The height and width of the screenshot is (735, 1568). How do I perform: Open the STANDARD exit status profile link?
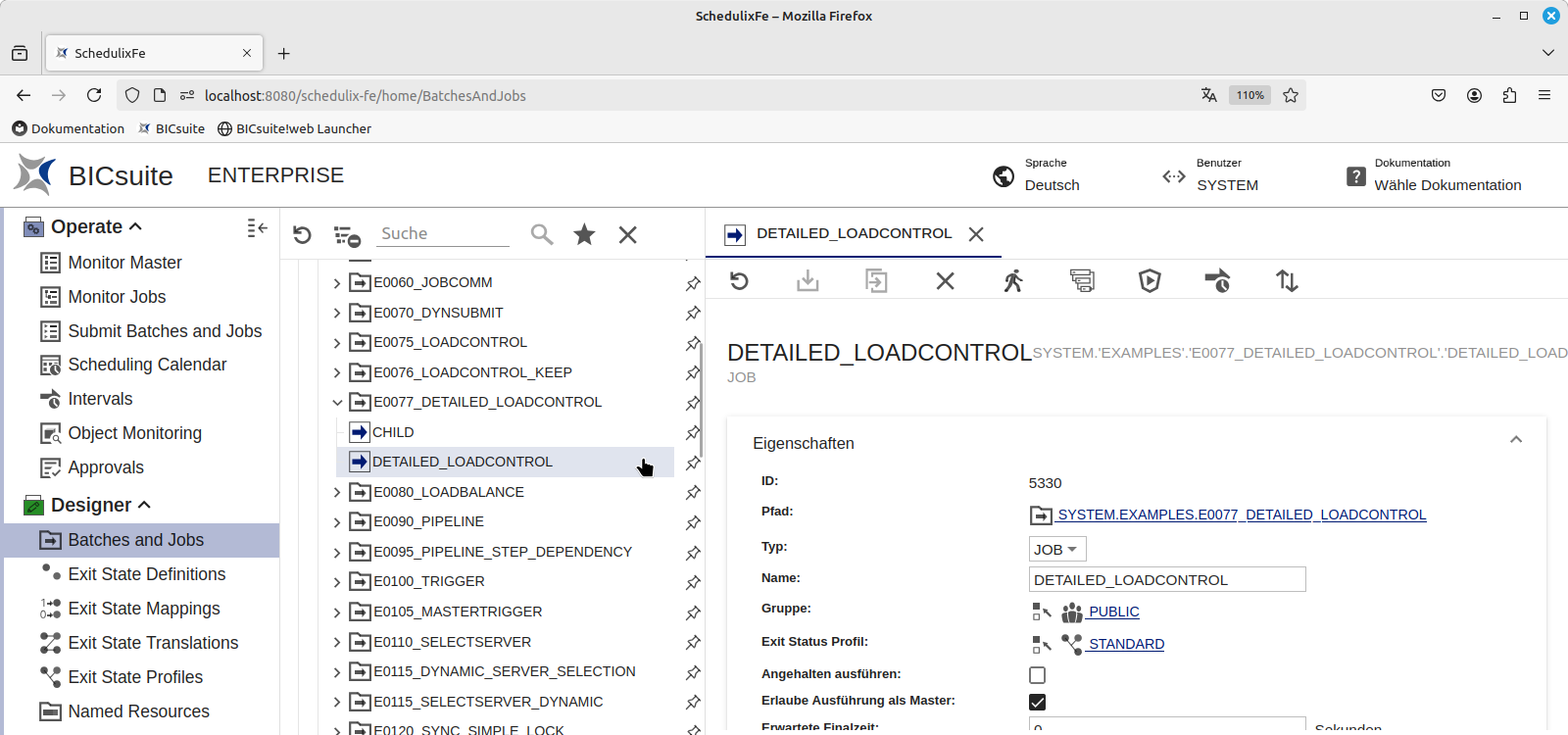pos(1126,644)
